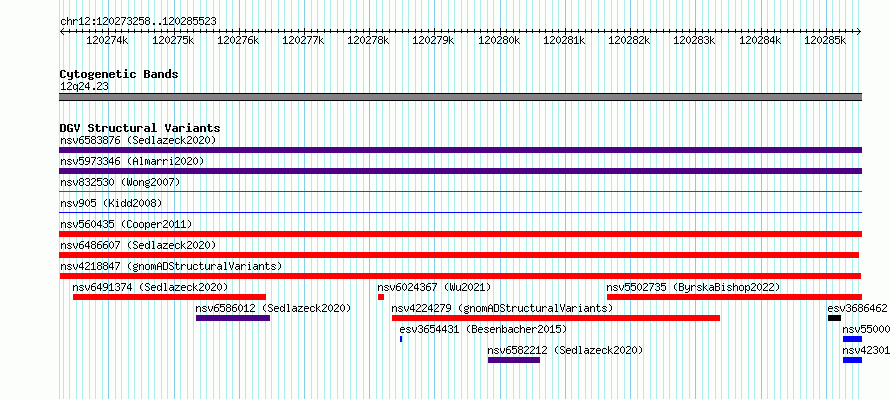Image resolution: width=890 pixels, height=399 pixels.
Task: Open nsv6486607 (Sedlazeck2020) label
Action: (138, 245)
